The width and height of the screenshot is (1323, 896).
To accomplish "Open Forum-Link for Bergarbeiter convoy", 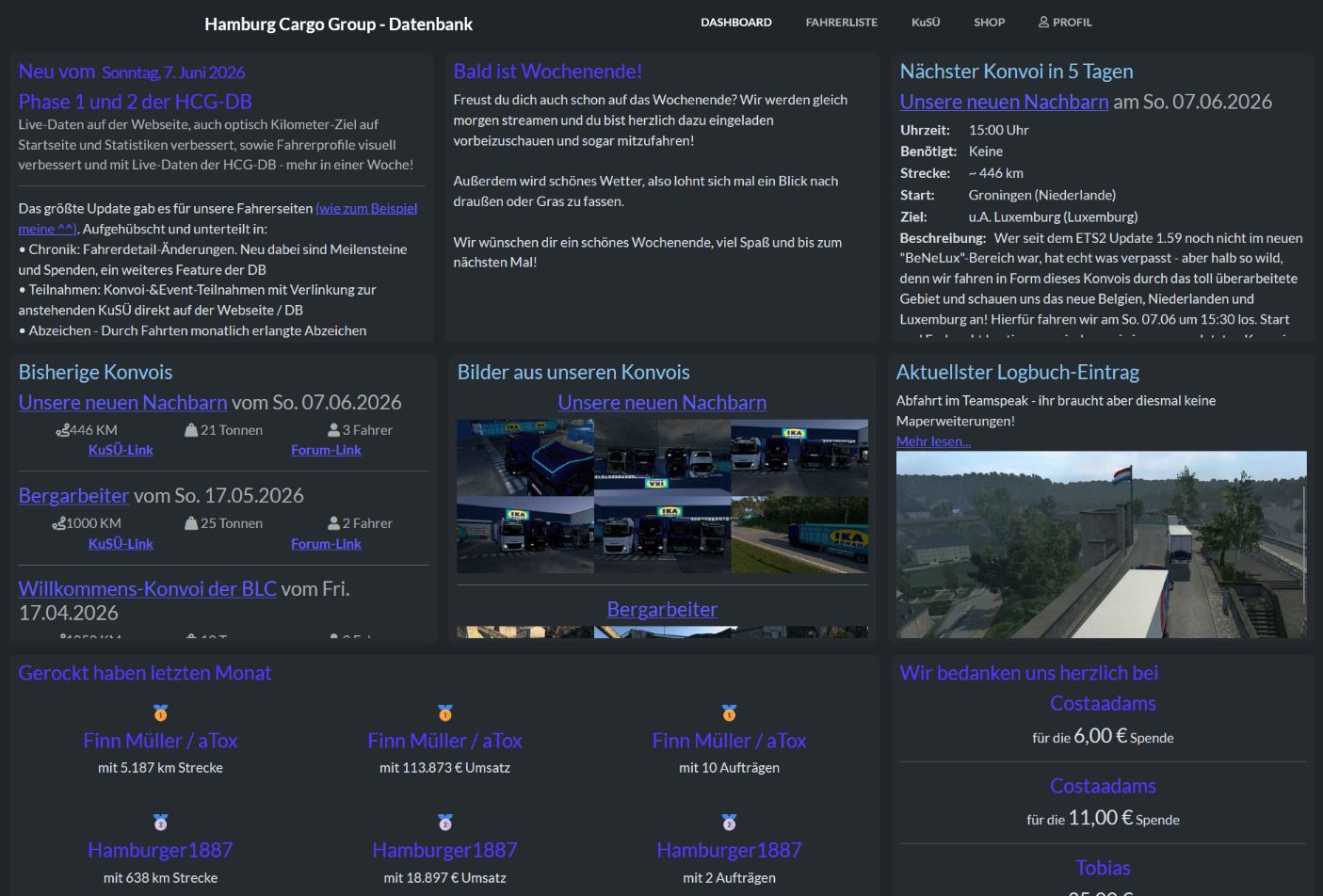I will (x=326, y=544).
